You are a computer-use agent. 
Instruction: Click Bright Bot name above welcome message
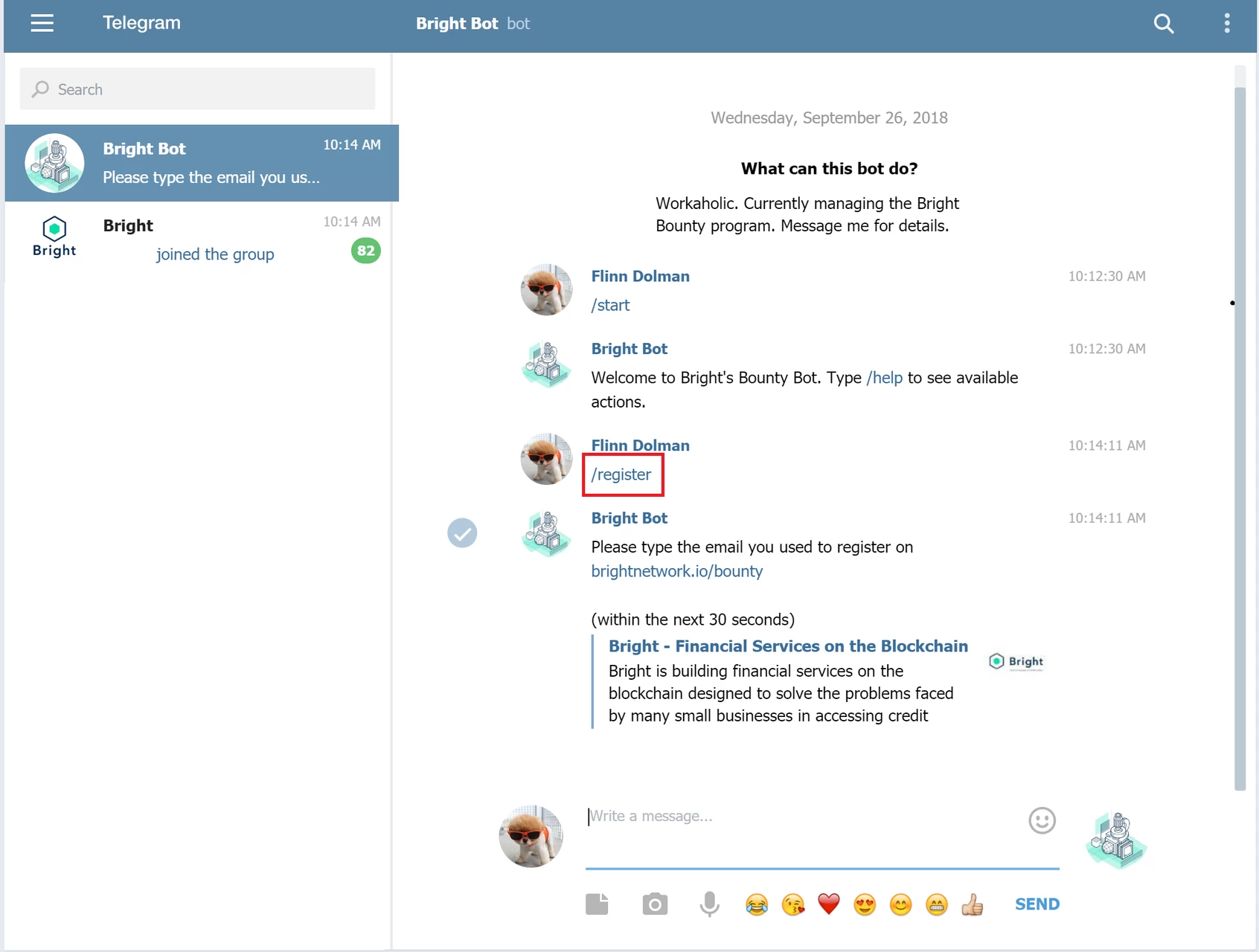click(629, 349)
